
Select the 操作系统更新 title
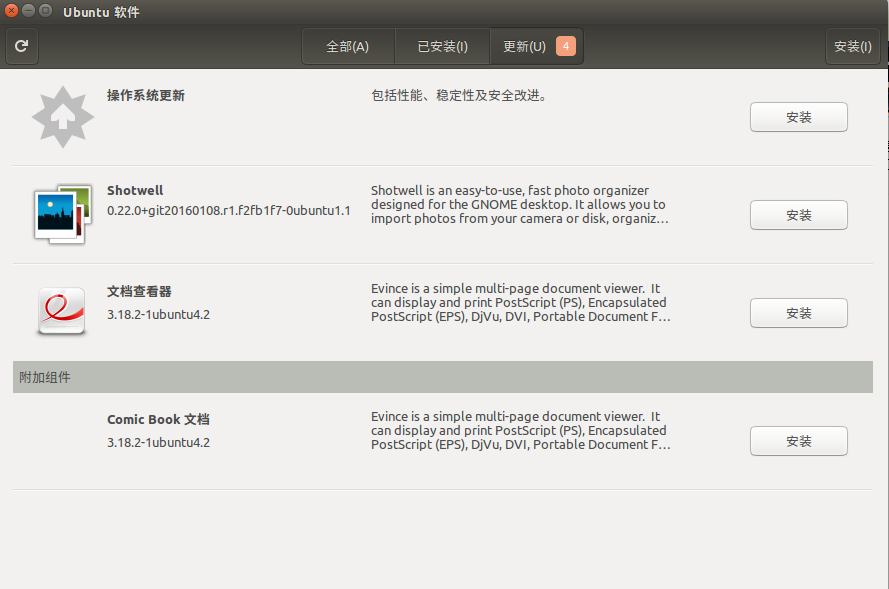pyautogui.click(x=146, y=96)
